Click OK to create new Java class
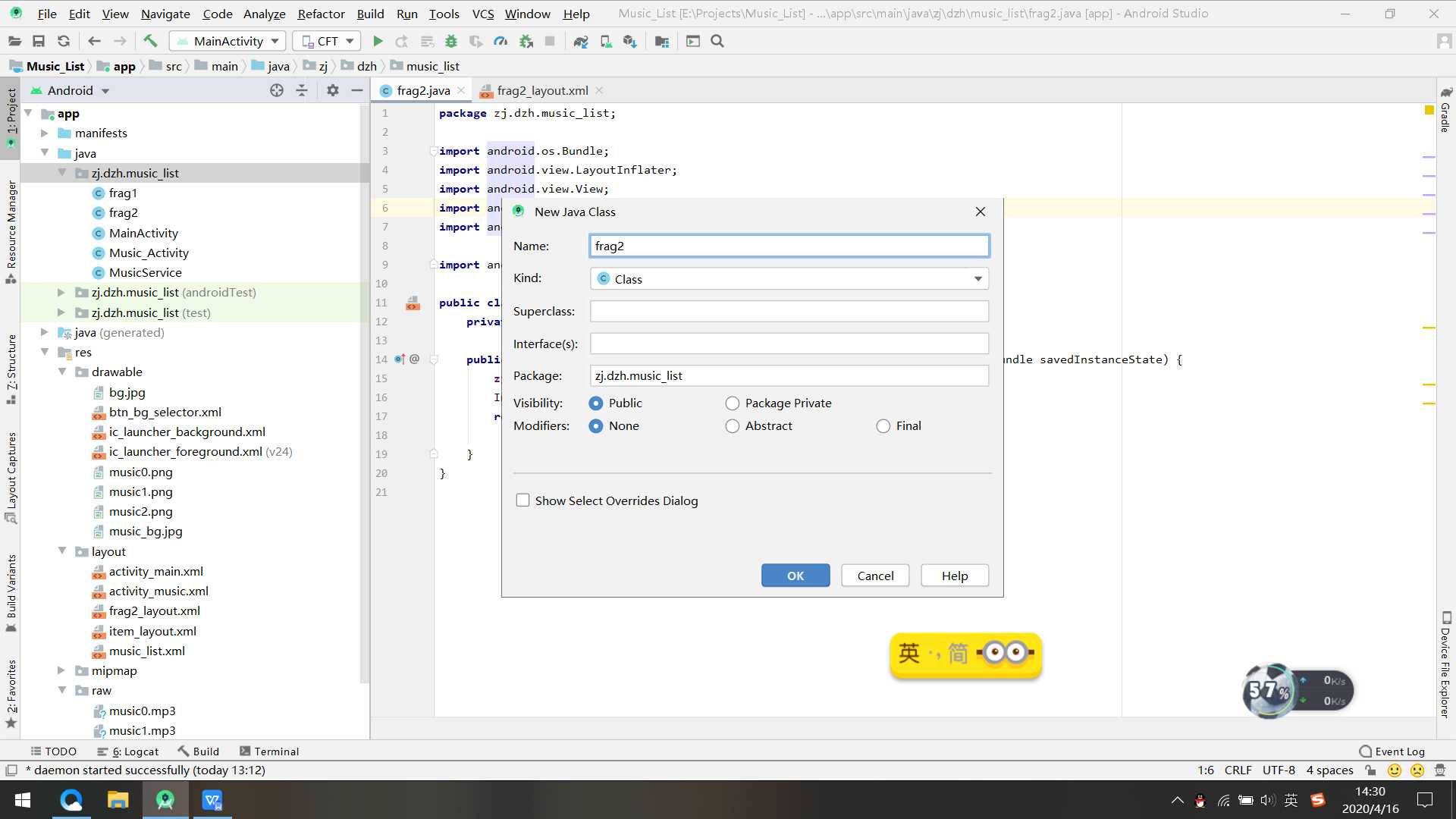The image size is (1456, 819). point(795,575)
